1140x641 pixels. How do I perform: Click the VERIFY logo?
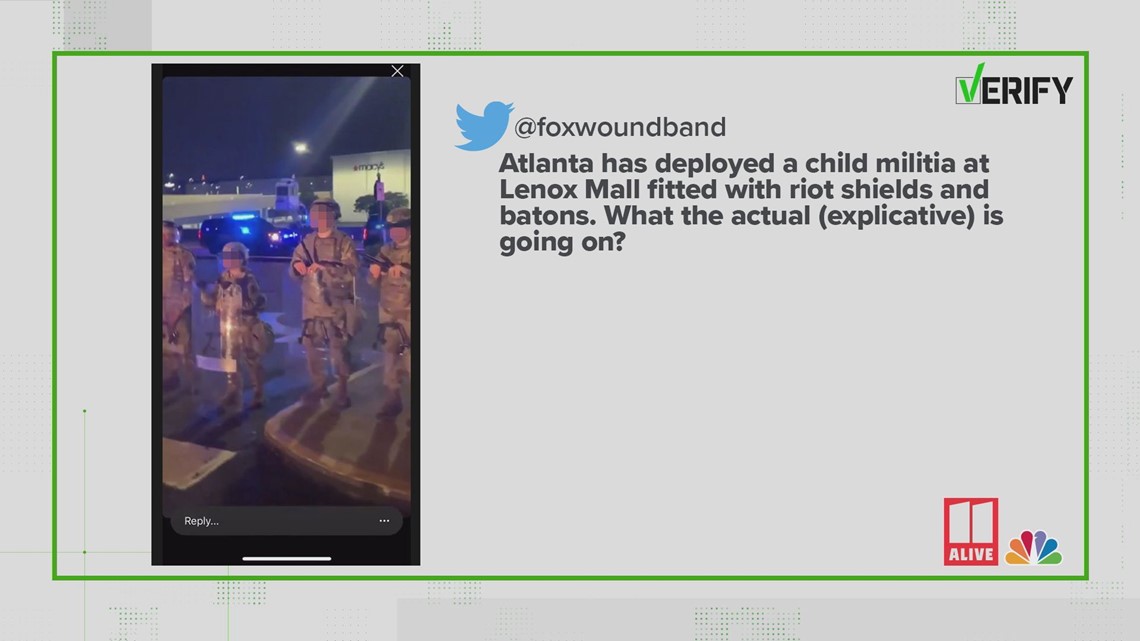coord(1013,84)
